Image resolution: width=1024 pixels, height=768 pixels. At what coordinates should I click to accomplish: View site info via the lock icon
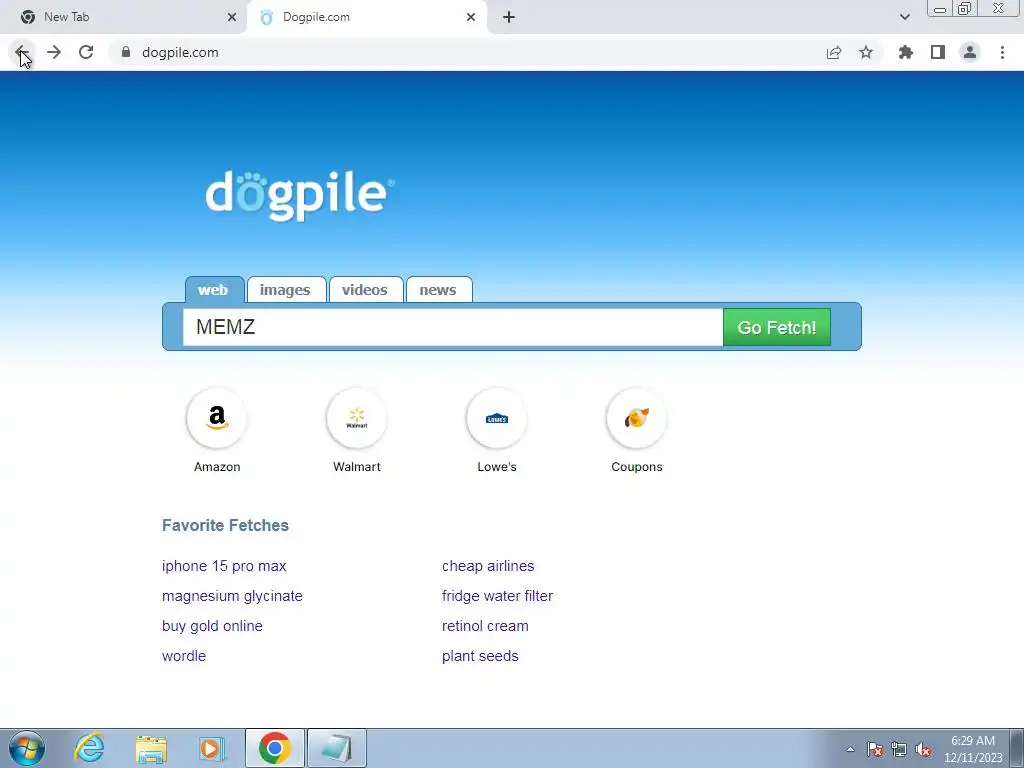pyautogui.click(x=126, y=52)
